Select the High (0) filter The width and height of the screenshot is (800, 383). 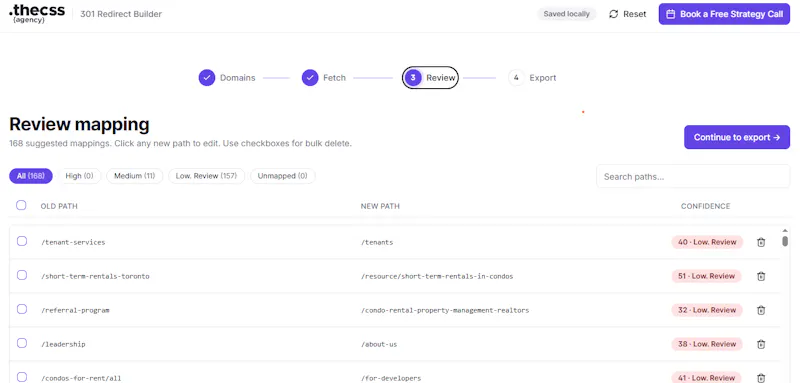(x=80, y=176)
